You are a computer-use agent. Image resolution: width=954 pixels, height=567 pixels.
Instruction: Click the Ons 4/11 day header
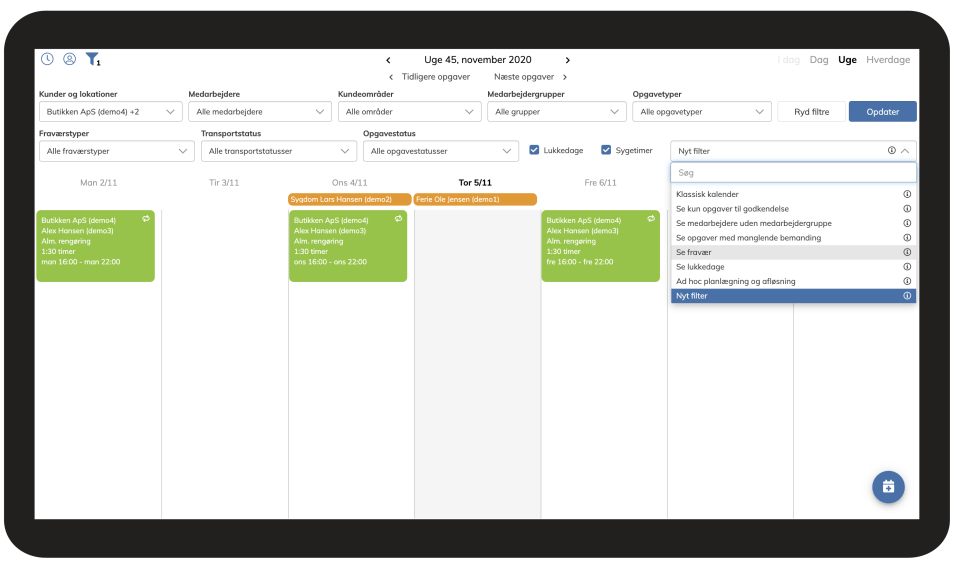349,183
